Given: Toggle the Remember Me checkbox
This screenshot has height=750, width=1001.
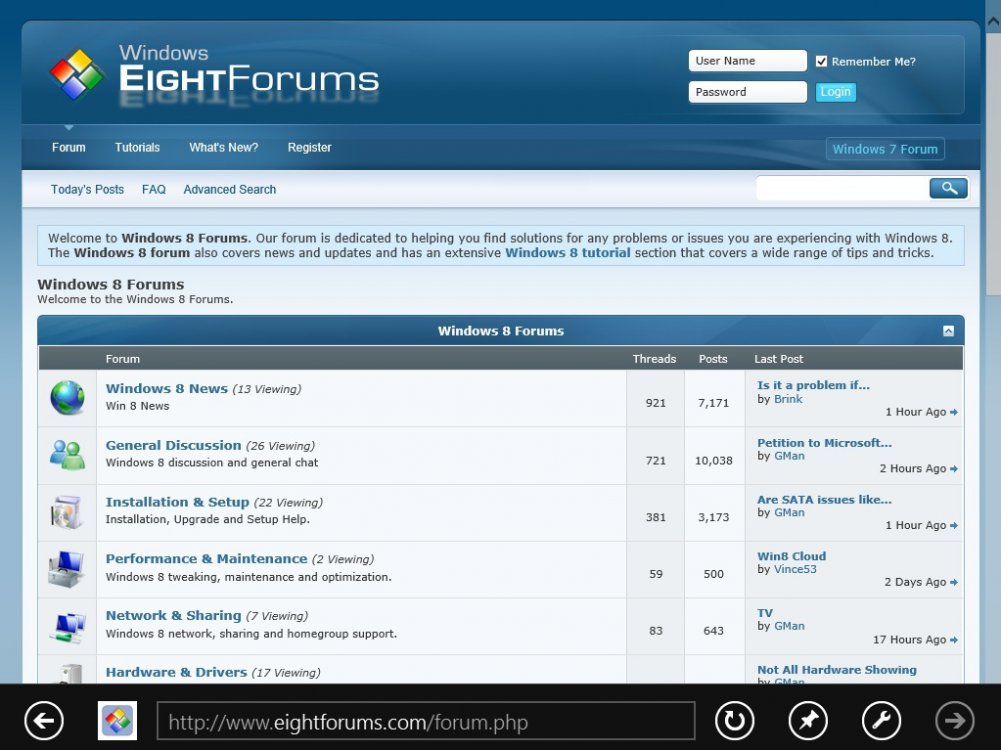Looking at the screenshot, I should (x=821, y=61).
